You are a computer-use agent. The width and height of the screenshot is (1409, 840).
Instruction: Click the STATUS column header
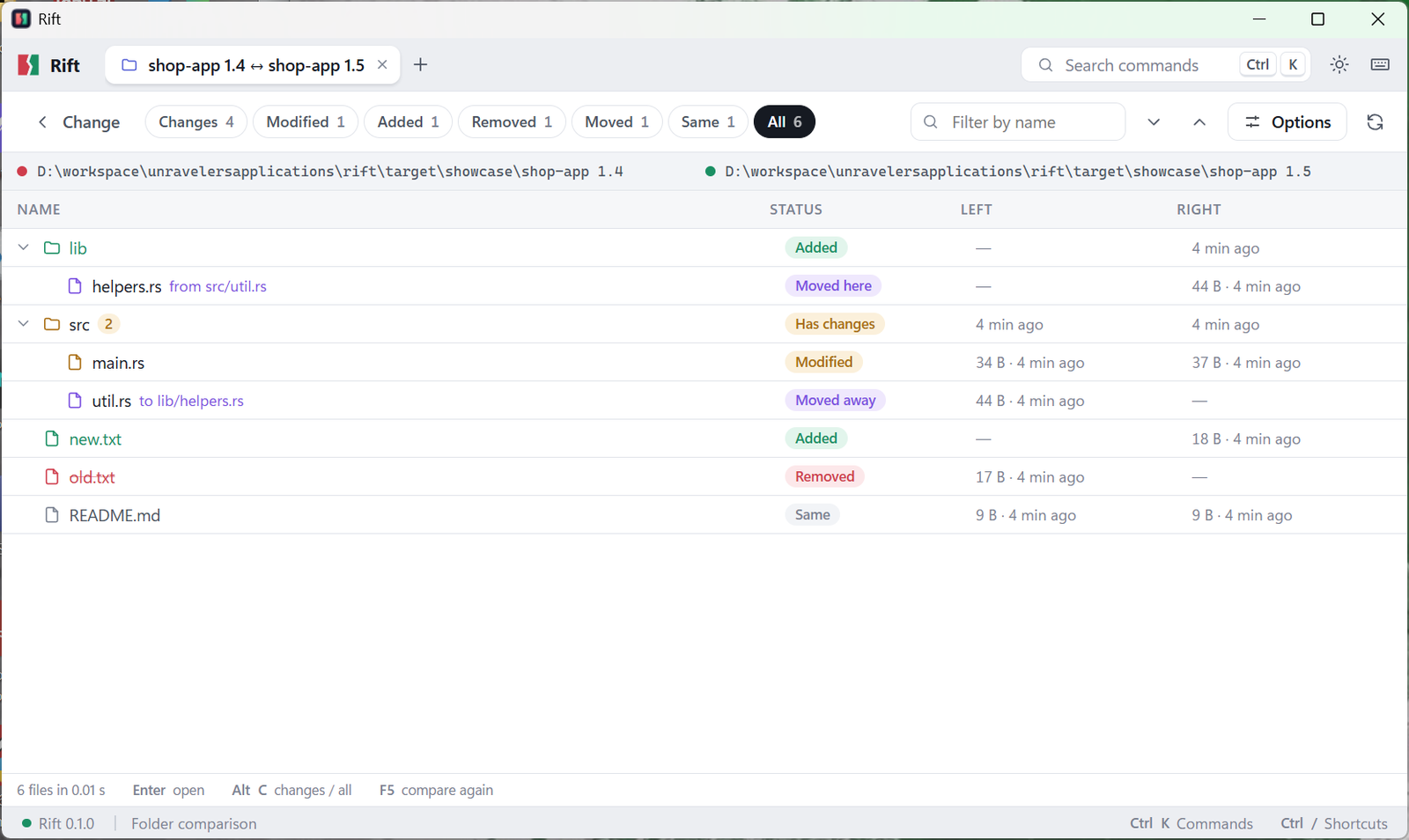(x=796, y=210)
